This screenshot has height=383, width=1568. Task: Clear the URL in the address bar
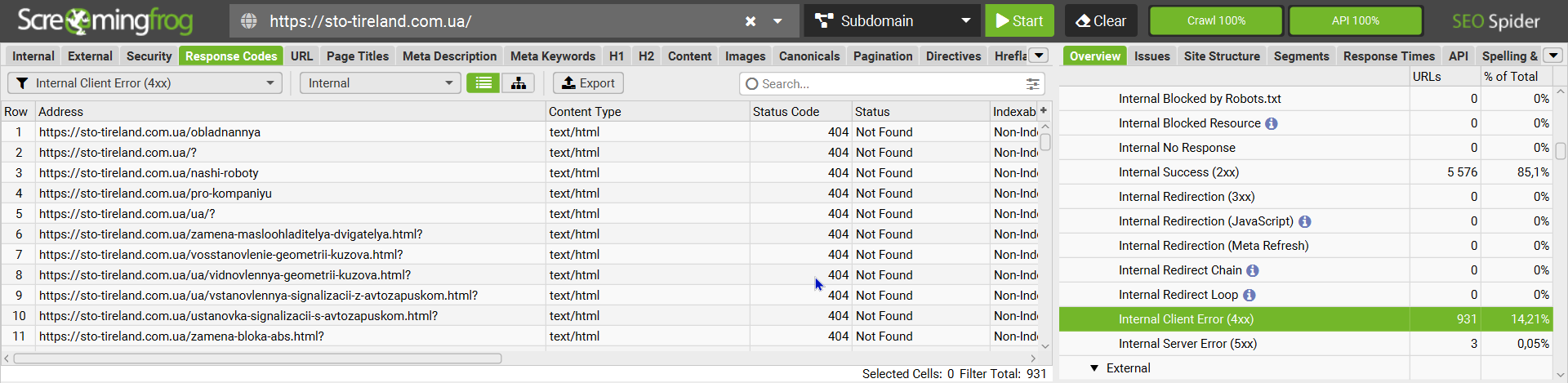point(750,21)
